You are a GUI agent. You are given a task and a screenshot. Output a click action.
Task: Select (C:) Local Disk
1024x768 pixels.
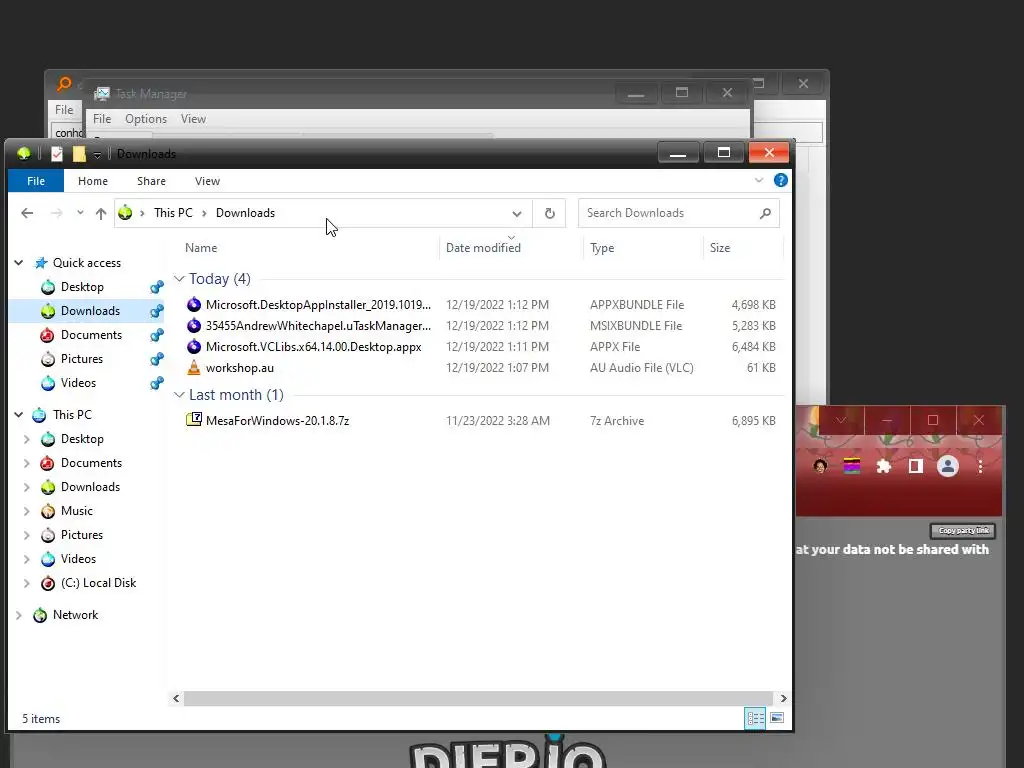(98, 583)
